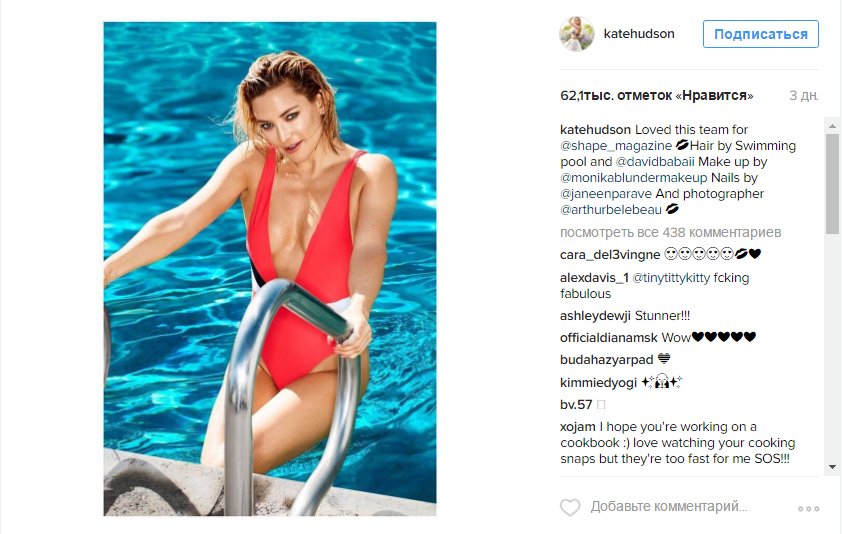
Task: Click the swimsuit pool photo
Action: 270,269
